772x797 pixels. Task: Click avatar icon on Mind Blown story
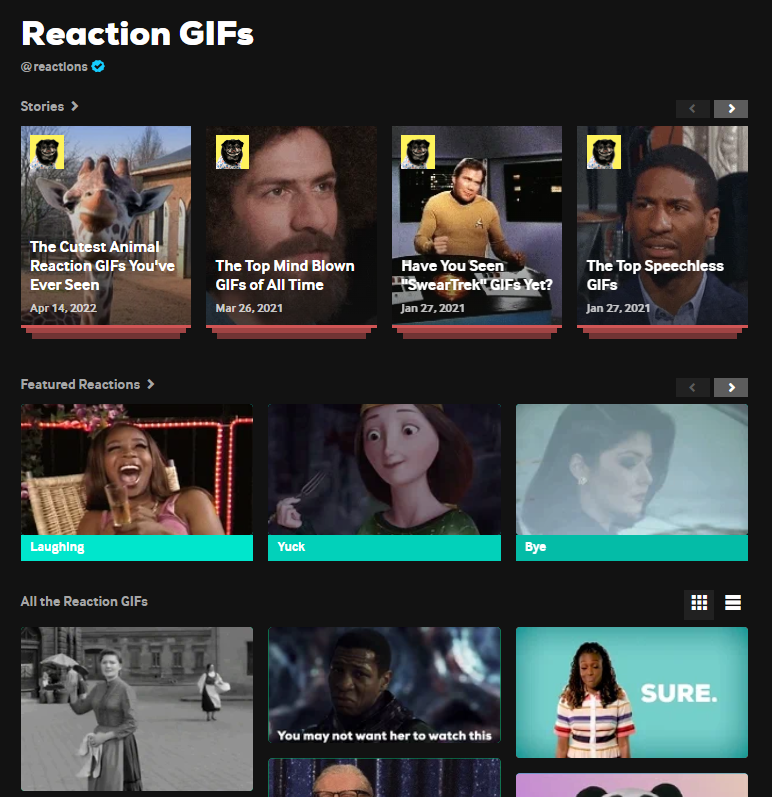pos(232,152)
